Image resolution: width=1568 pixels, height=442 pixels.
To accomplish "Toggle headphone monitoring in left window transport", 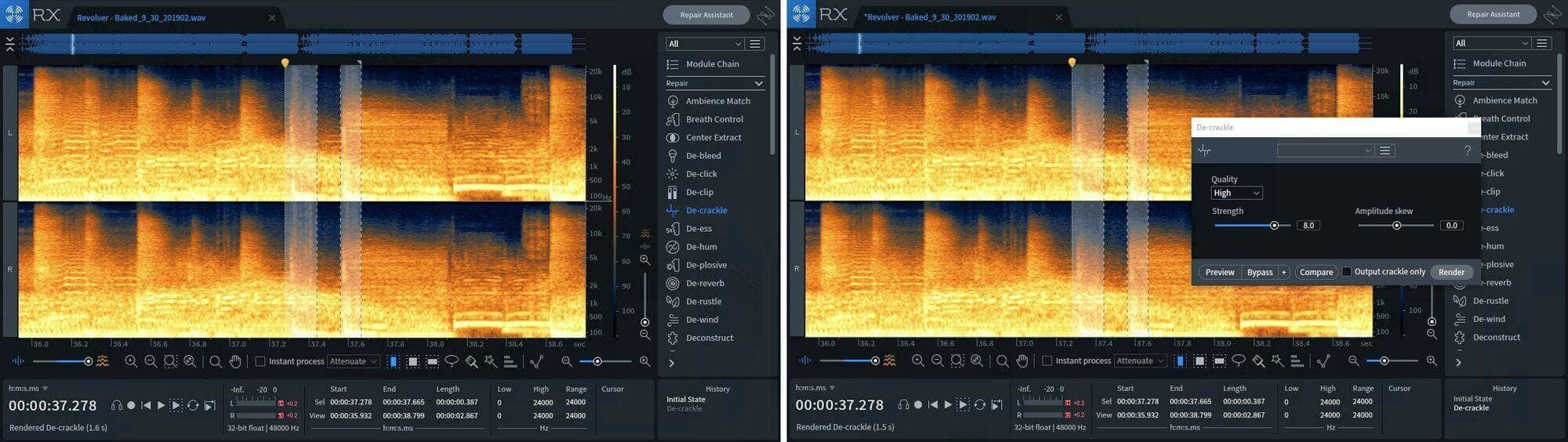I will [116, 405].
